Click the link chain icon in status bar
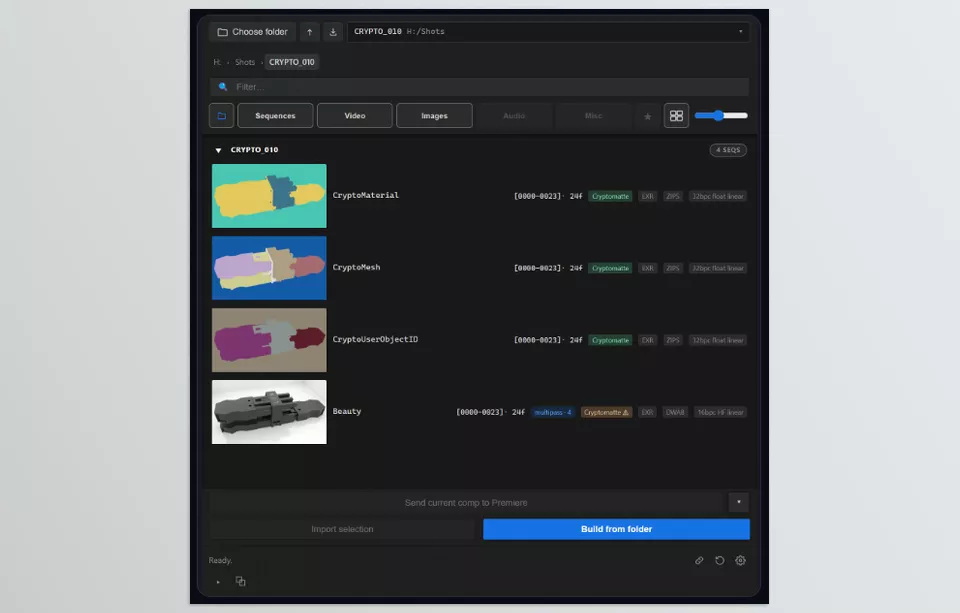This screenshot has width=960, height=613. tap(699, 560)
